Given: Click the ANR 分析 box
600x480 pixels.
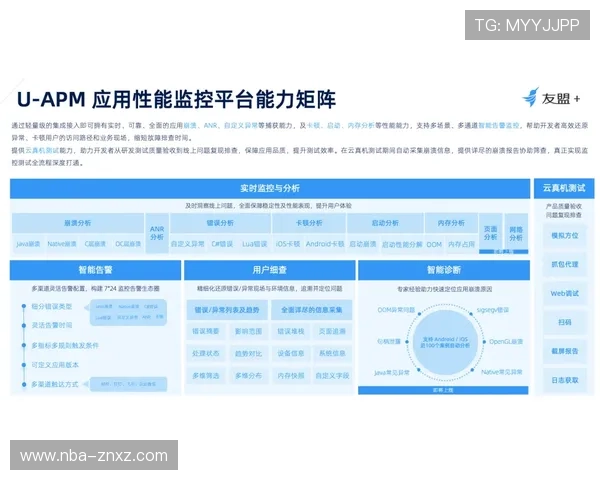Looking at the screenshot, I should (x=157, y=233).
